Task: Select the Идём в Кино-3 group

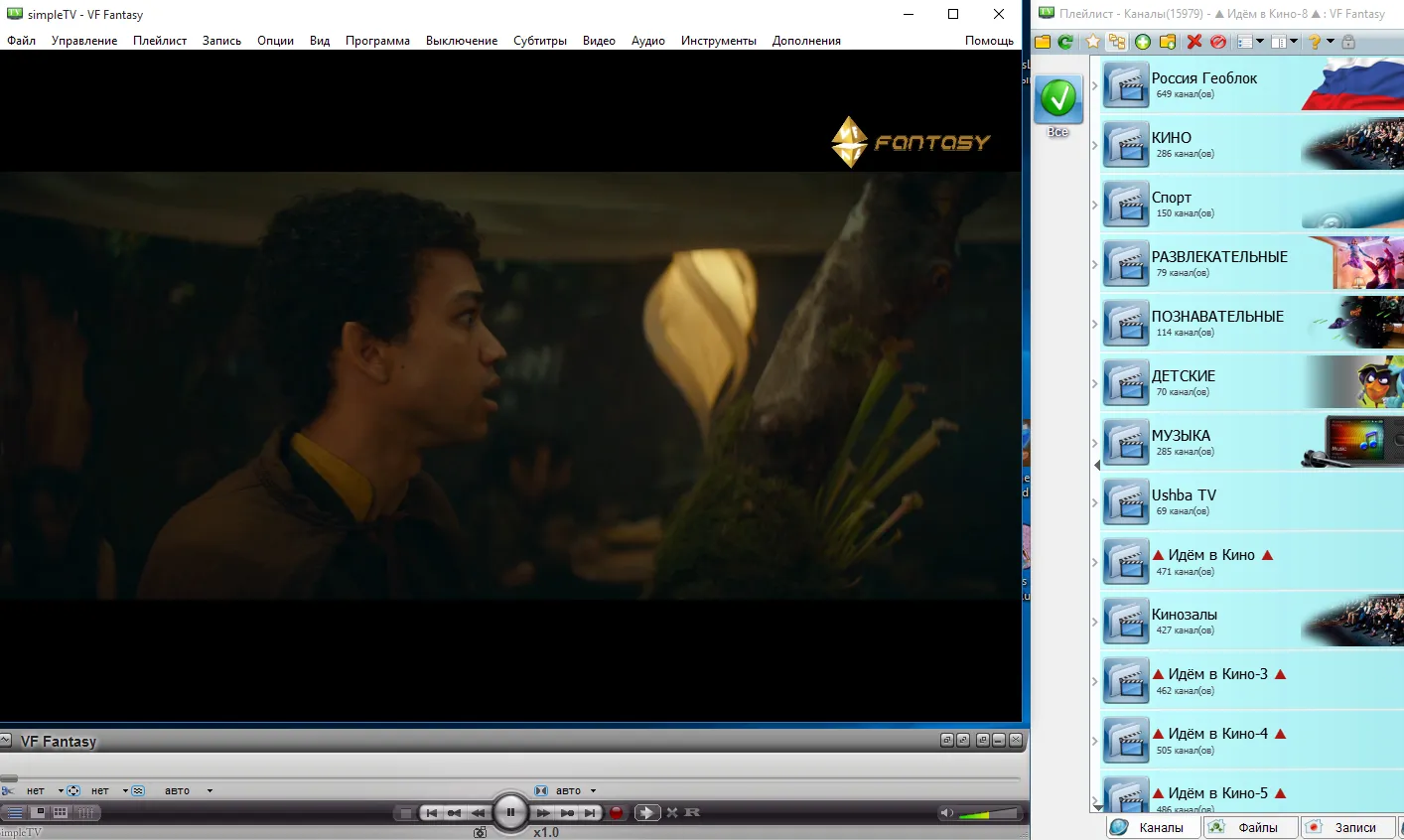Action: tap(1252, 680)
